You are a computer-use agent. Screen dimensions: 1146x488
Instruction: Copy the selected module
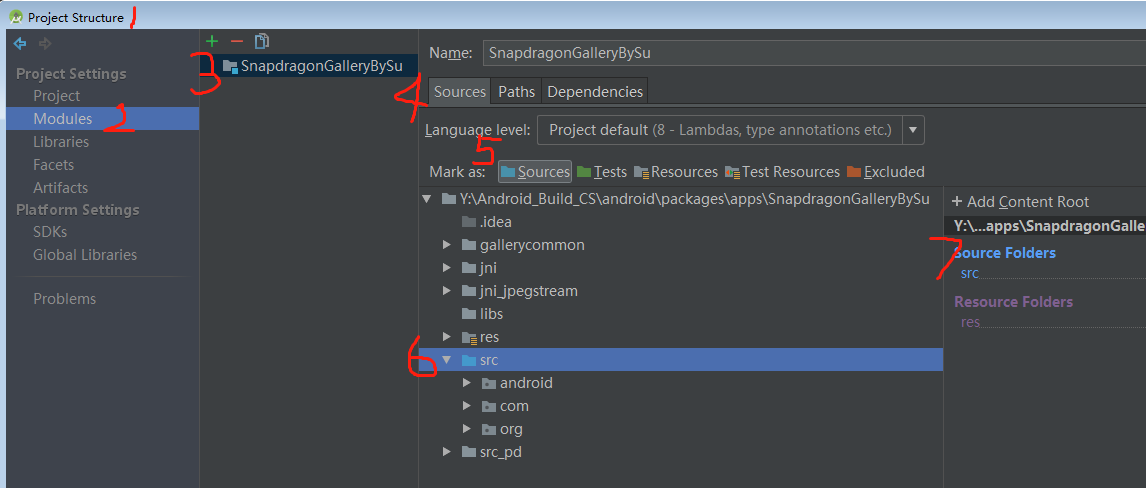[x=262, y=41]
